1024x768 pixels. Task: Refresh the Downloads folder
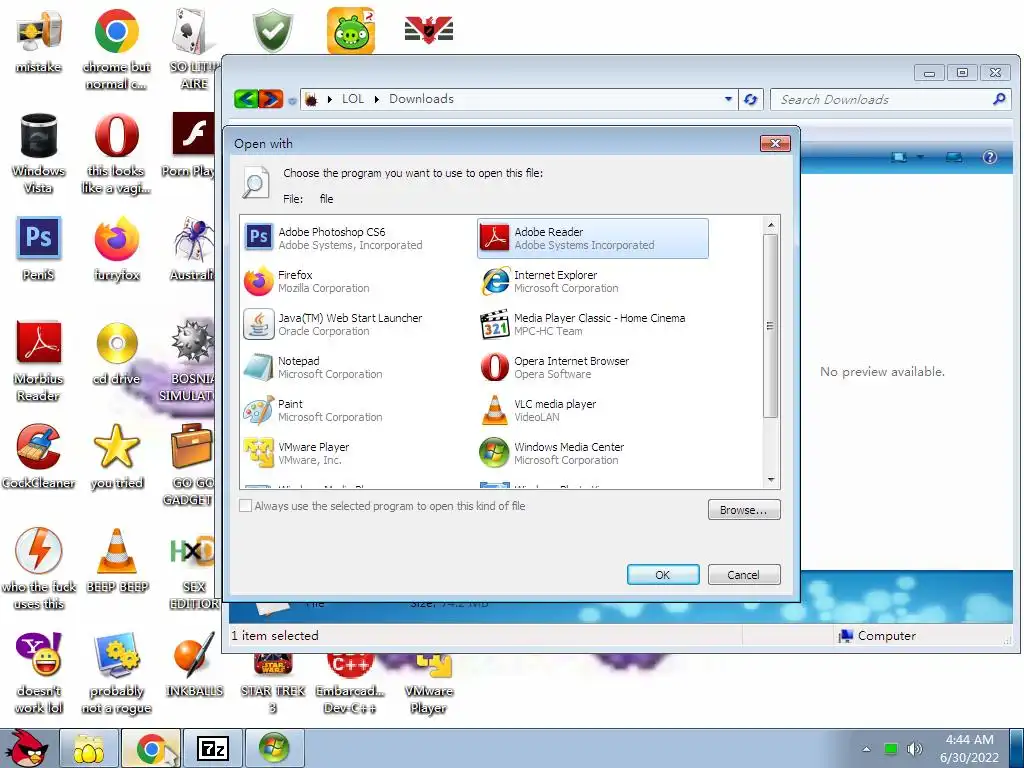tap(750, 99)
